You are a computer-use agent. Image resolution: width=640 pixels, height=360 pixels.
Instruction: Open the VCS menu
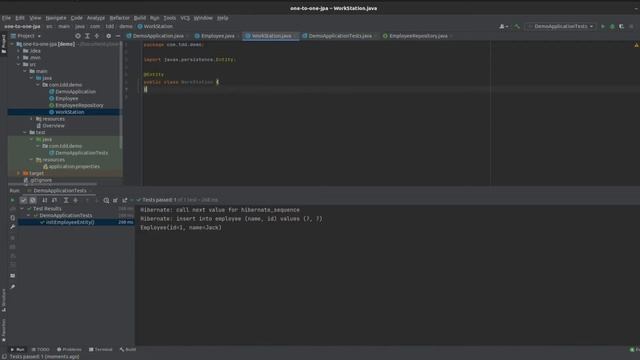click(x=185, y=18)
